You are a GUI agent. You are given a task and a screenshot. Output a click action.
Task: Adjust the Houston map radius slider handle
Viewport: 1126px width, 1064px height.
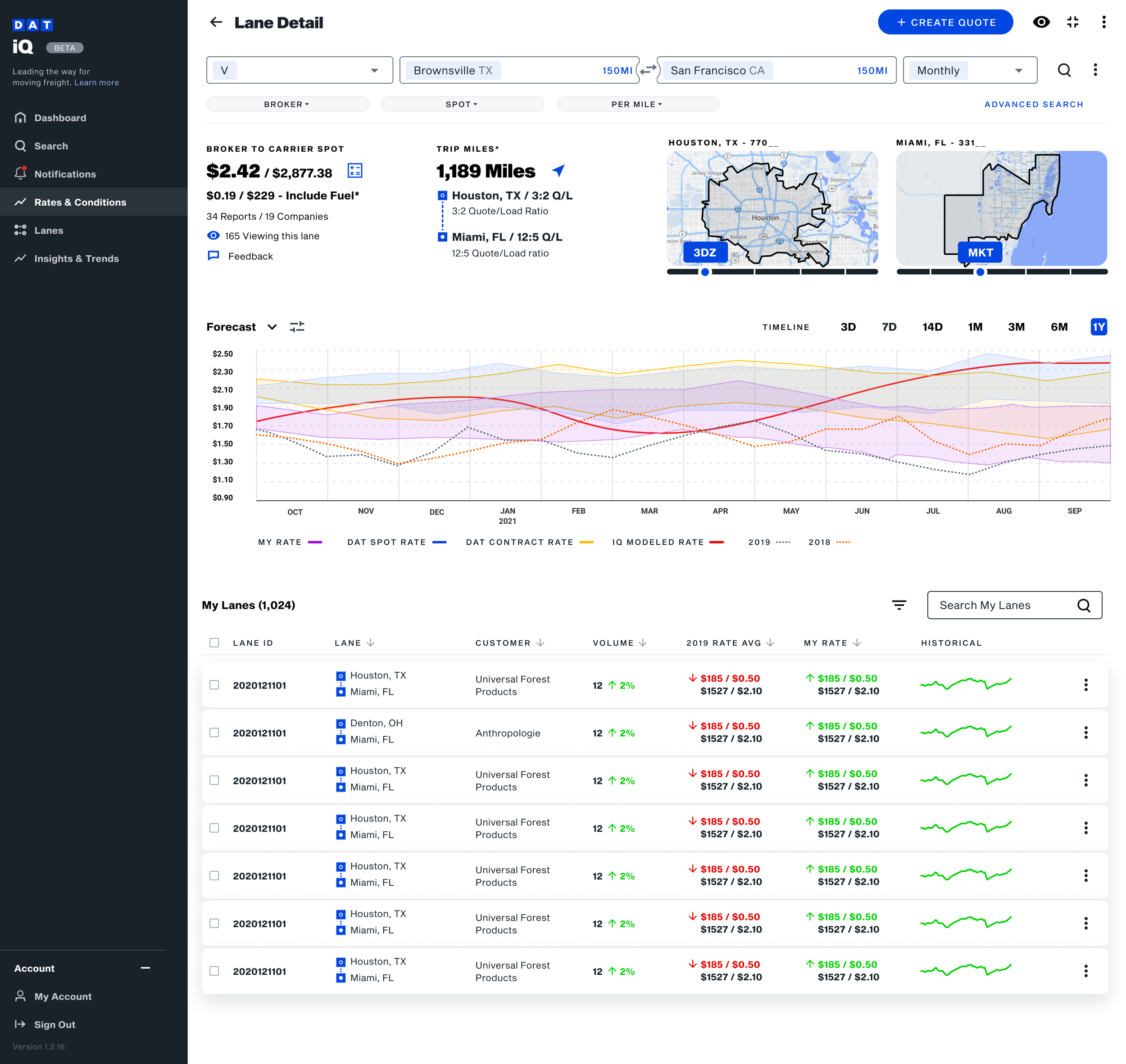point(704,272)
